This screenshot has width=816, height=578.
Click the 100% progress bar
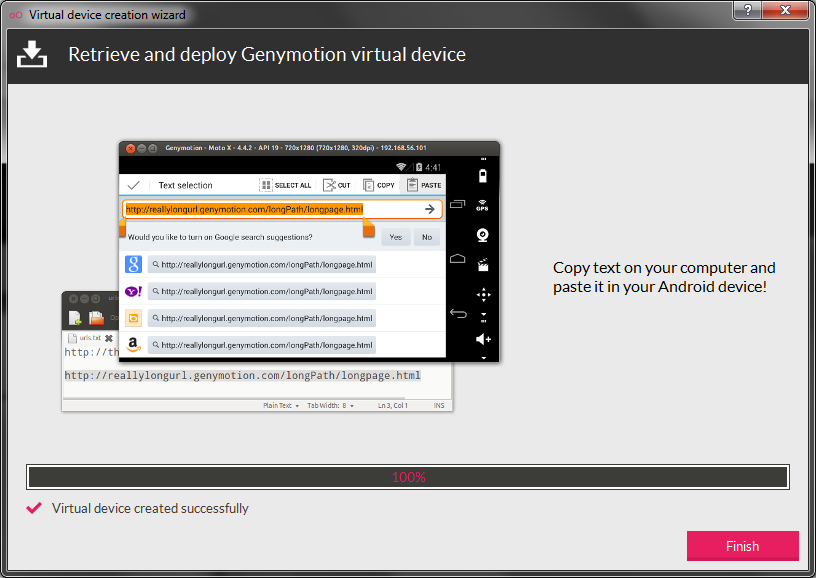tap(408, 477)
